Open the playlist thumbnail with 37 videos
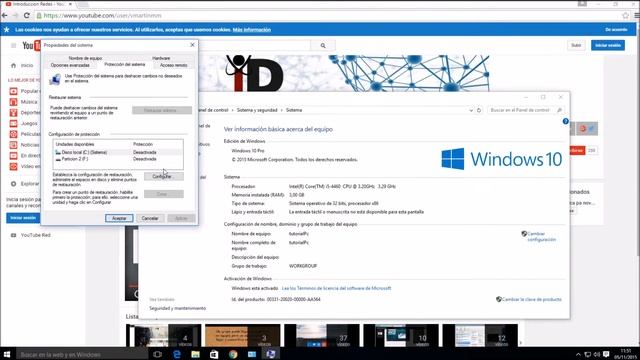This screenshot has height=360, width=640. click(x=322, y=336)
